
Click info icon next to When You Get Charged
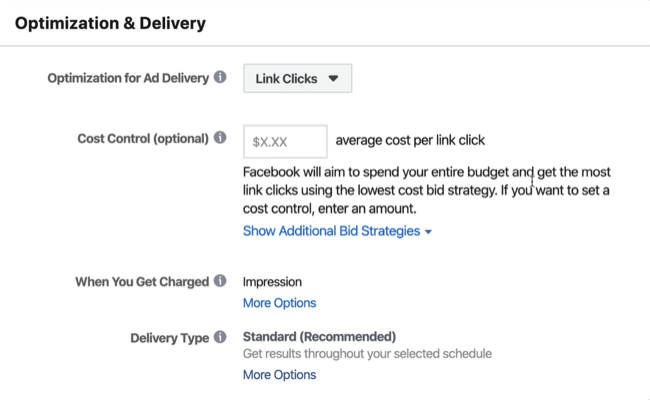tap(220, 281)
